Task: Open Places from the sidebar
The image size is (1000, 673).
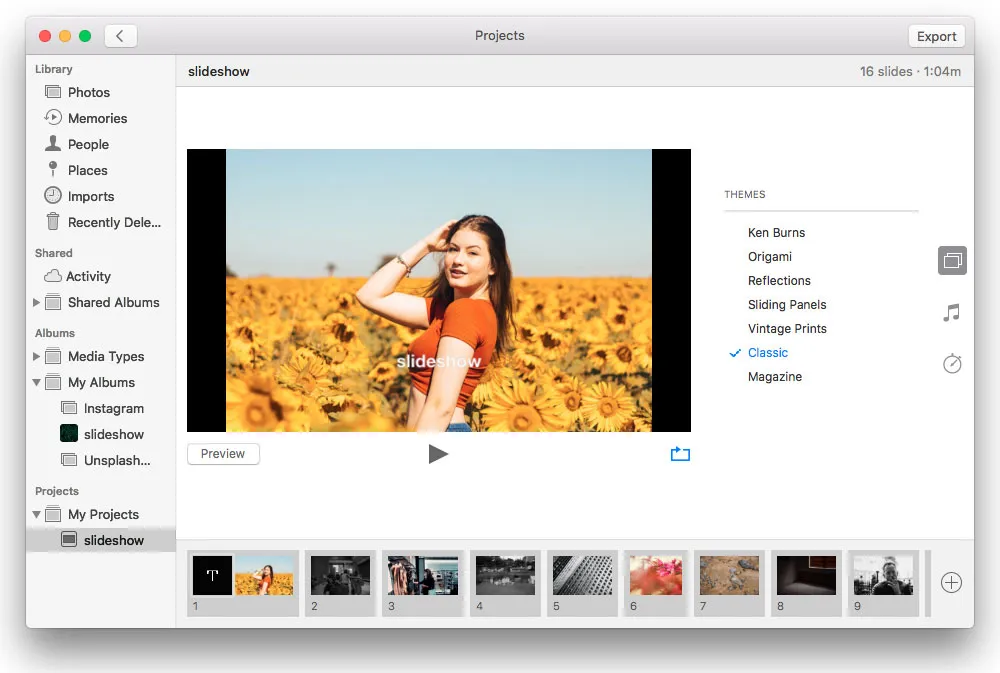Action: 85,170
